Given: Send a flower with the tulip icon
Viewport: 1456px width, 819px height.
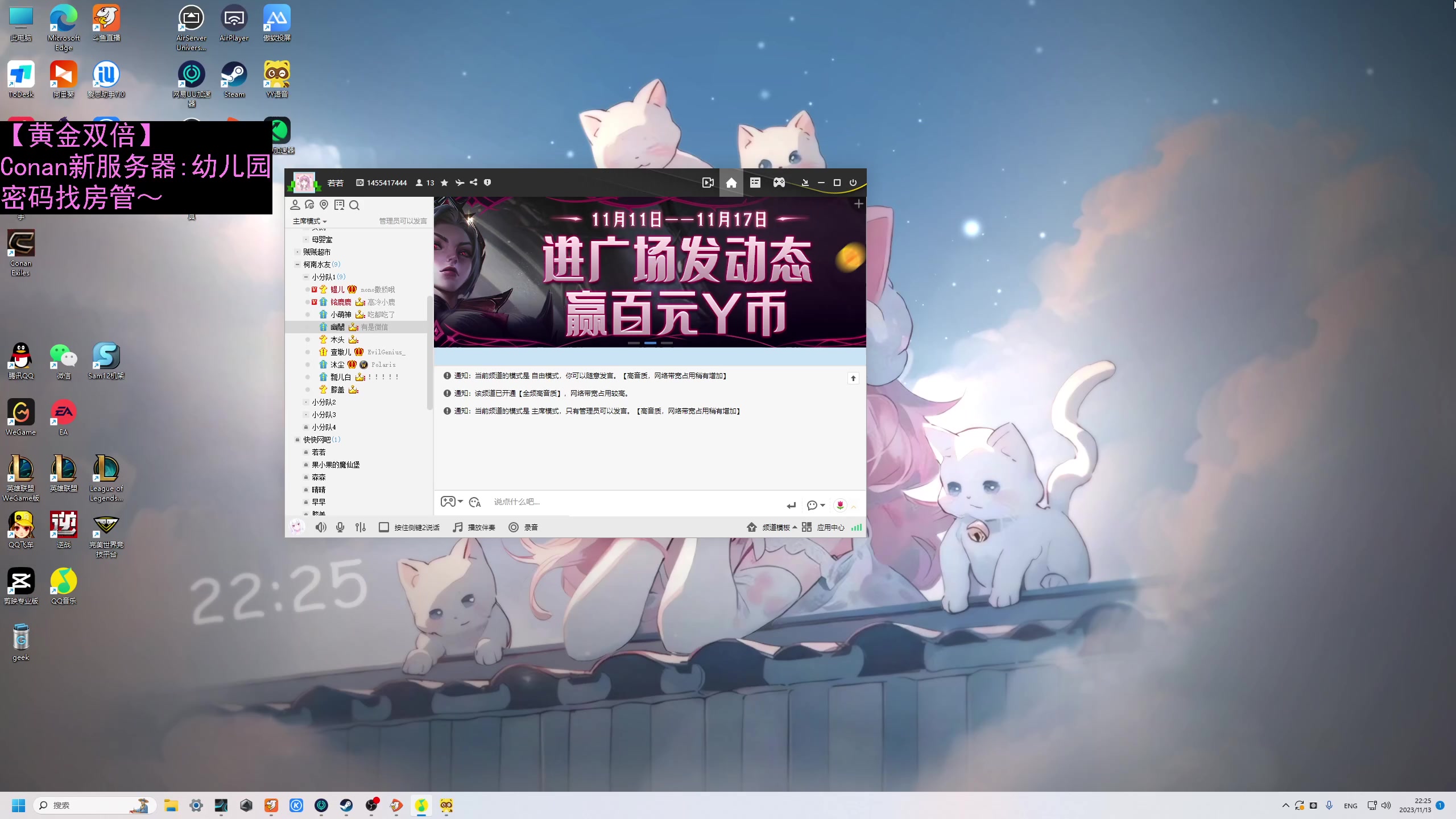Looking at the screenshot, I should point(840,505).
